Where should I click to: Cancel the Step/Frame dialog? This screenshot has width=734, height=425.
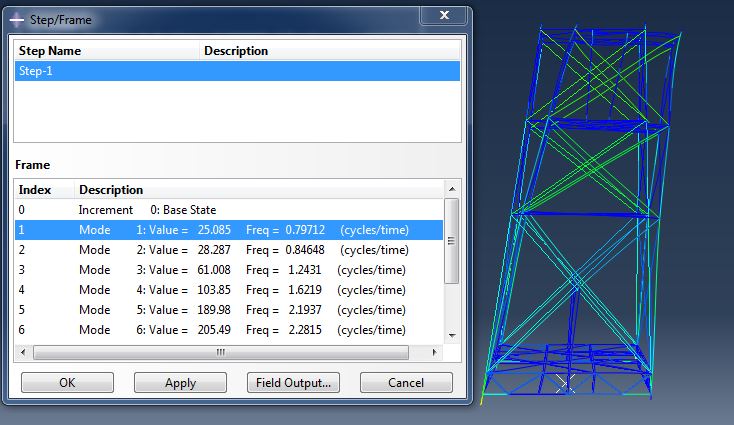tap(406, 383)
